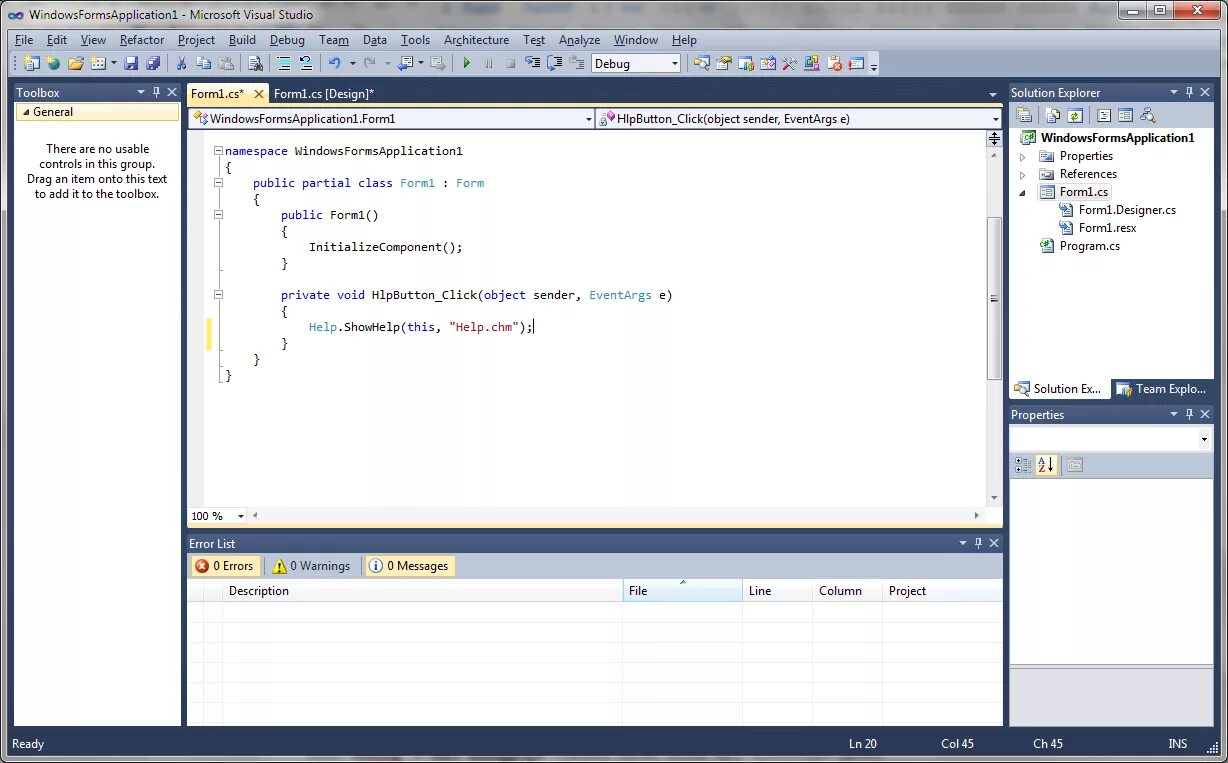Open the Properties panel object dropdown
This screenshot has width=1228, height=763.
click(1204, 440)
